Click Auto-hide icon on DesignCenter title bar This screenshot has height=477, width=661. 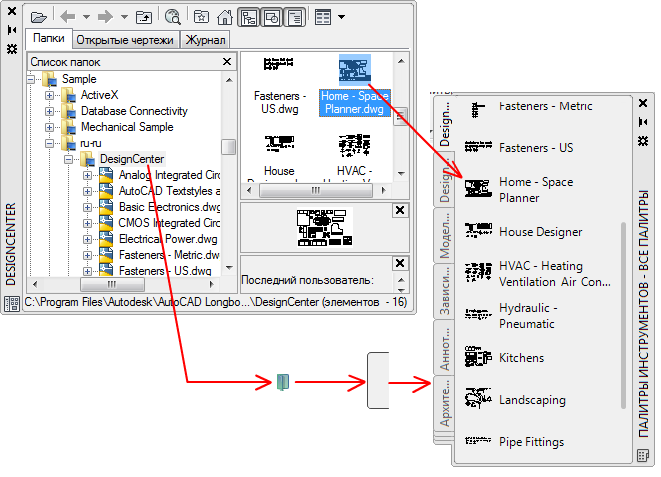[12, 30]
